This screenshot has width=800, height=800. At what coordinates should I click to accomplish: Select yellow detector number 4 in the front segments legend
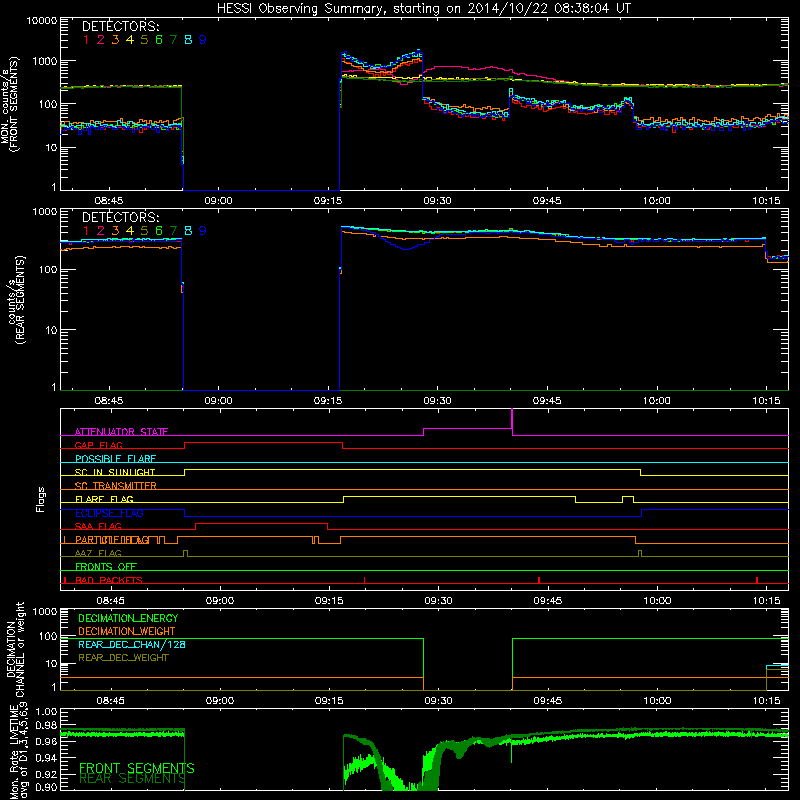(x=130, y=40)
